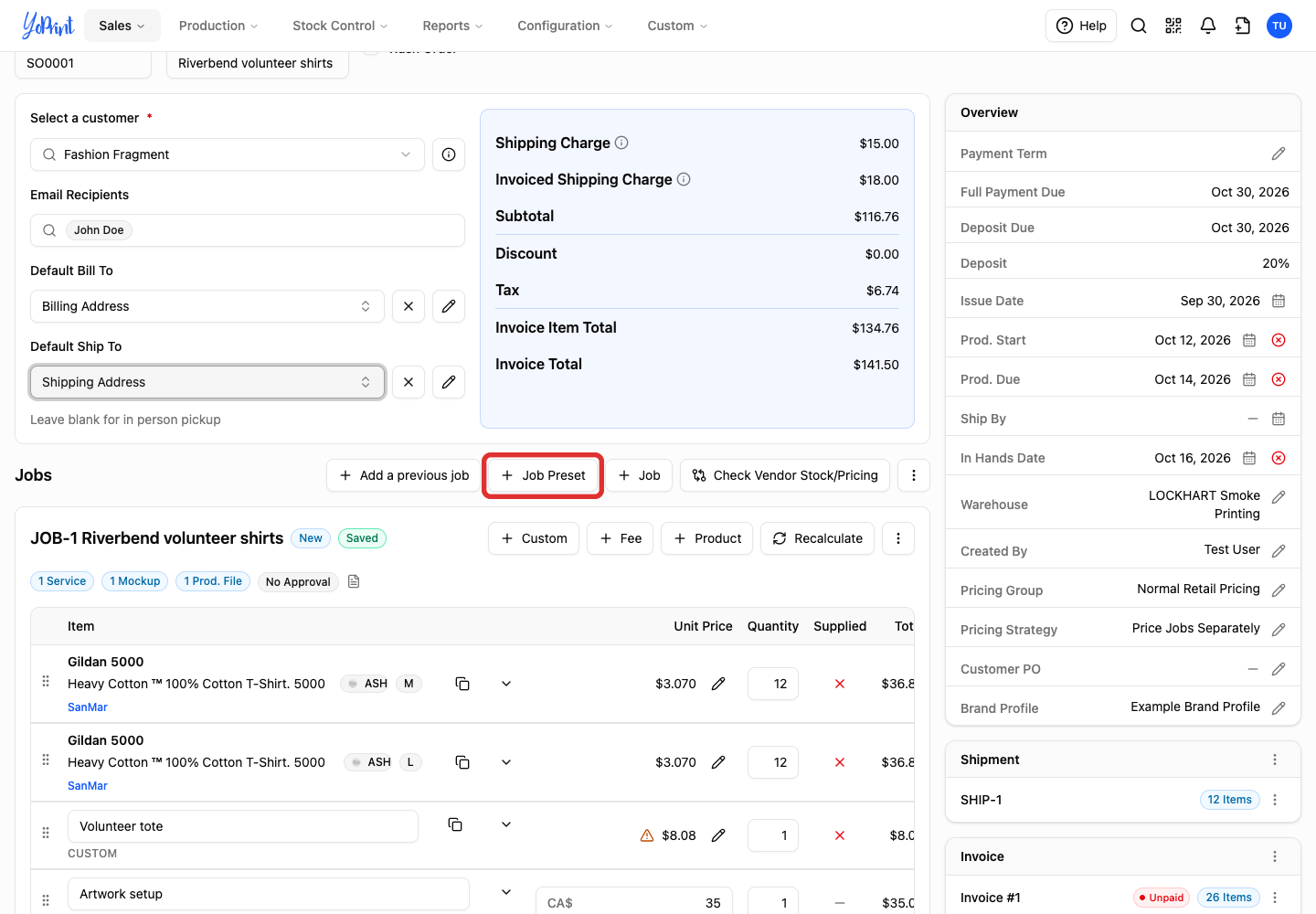Open the QR code scanner icon
The width and height of the screenshot is (1316, 914).
pos(1173,26)
